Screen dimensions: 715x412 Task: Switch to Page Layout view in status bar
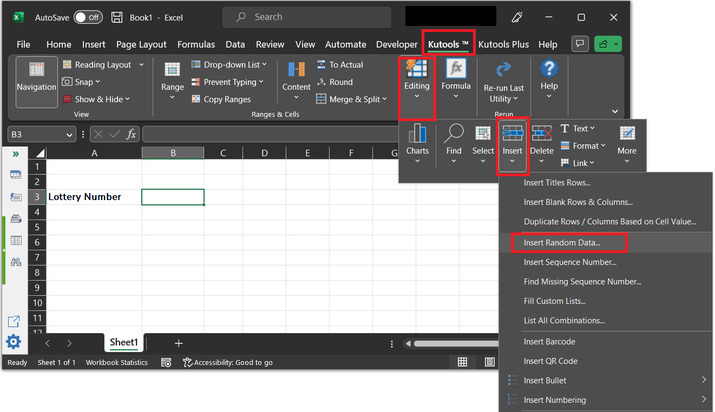pyautogui.click(x=490, y=362)
